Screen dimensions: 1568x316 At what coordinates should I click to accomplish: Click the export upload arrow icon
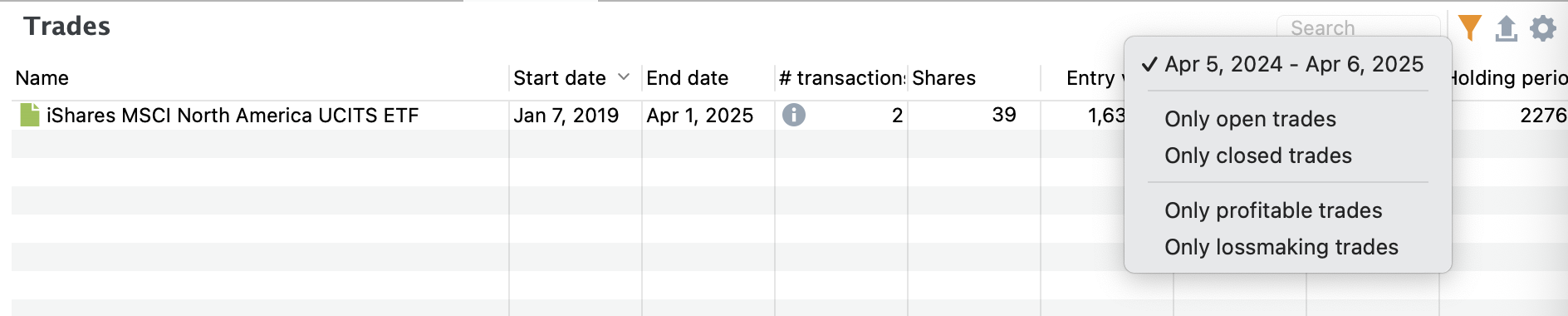point(1506,28)
